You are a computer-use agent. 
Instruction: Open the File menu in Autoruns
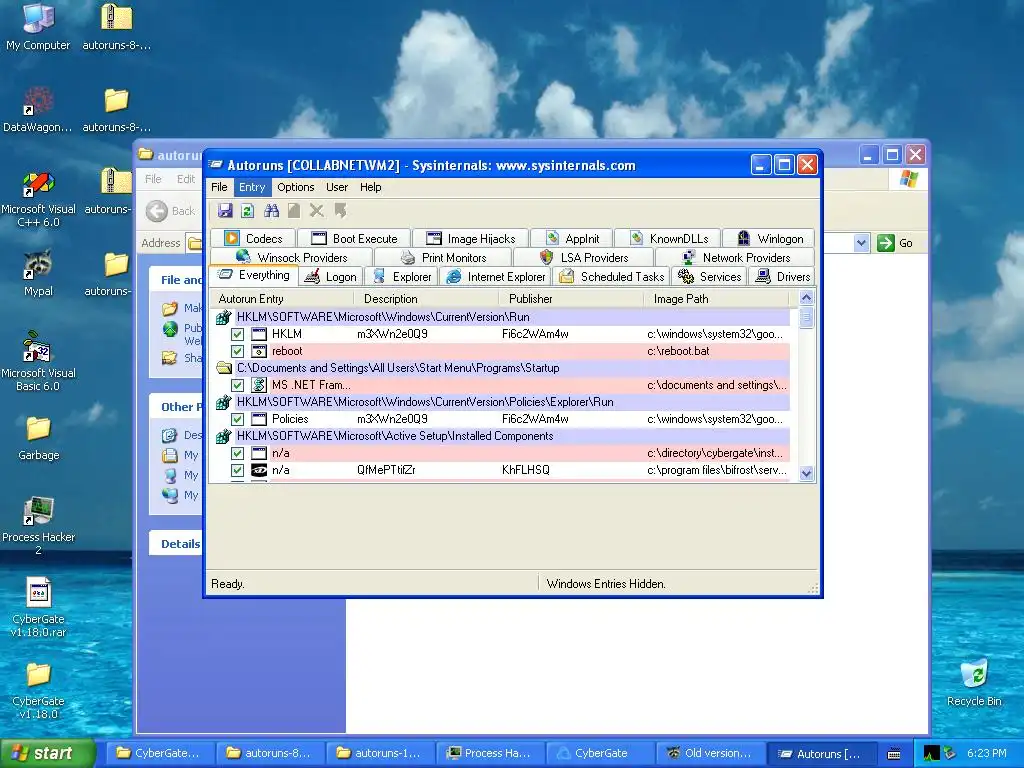pos(219,187)
